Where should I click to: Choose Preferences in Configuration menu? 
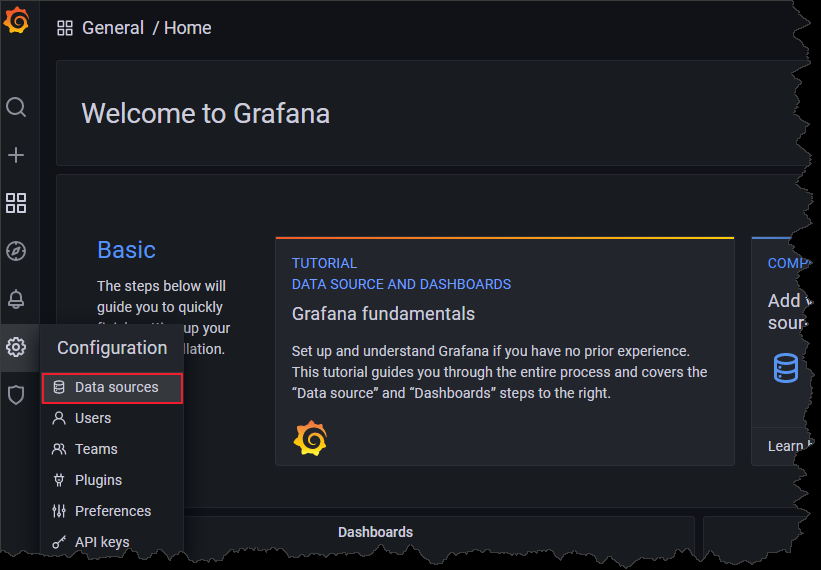(113, 511)
